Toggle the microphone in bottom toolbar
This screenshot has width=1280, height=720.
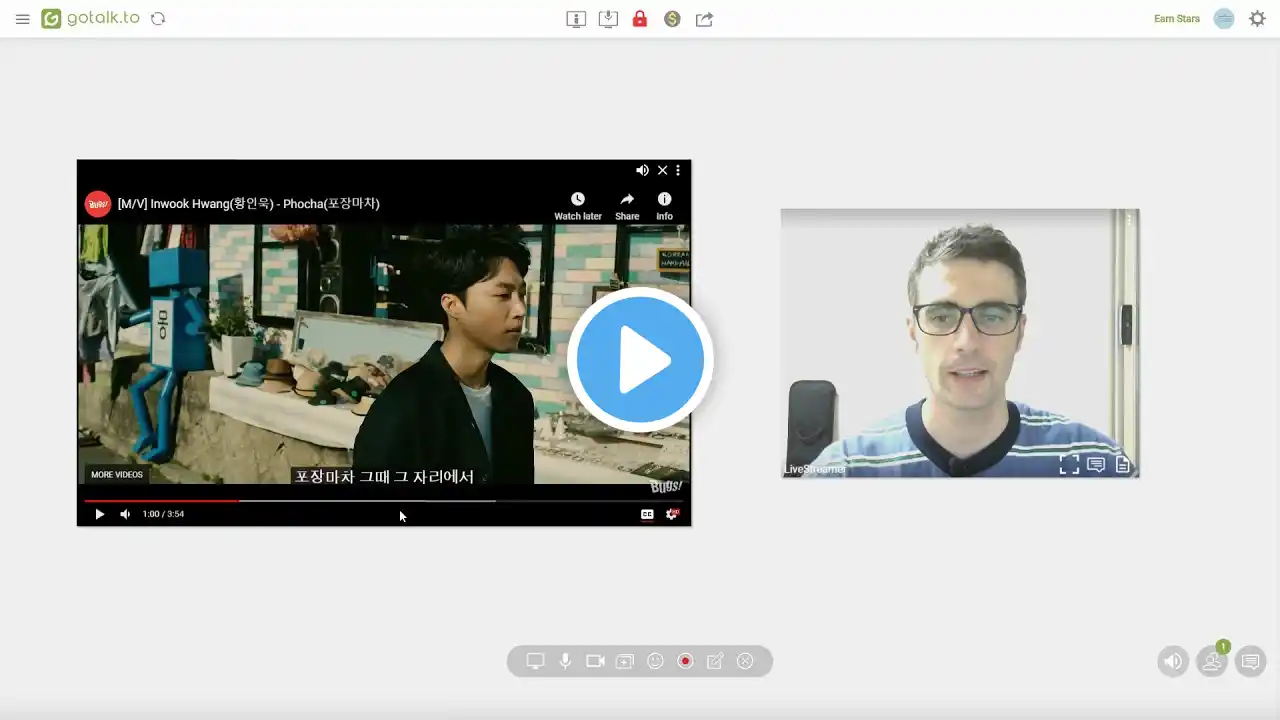click(x=565, y=661)
